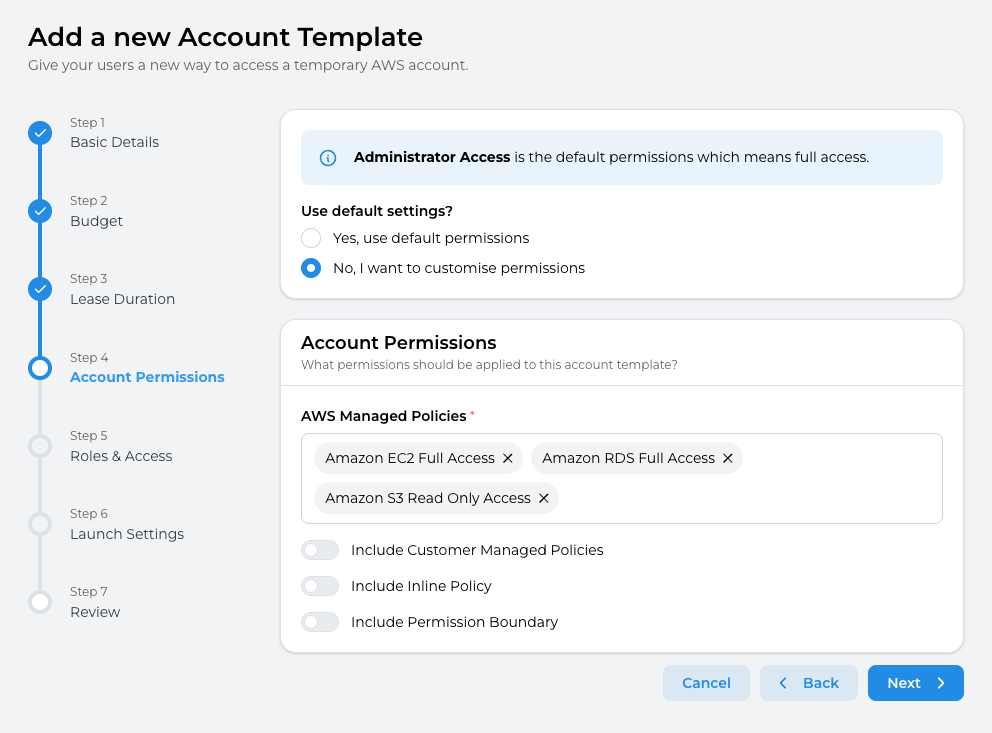
Task: Go Back to the previous step
Action: pyautogui.click(x=808, y=683)
